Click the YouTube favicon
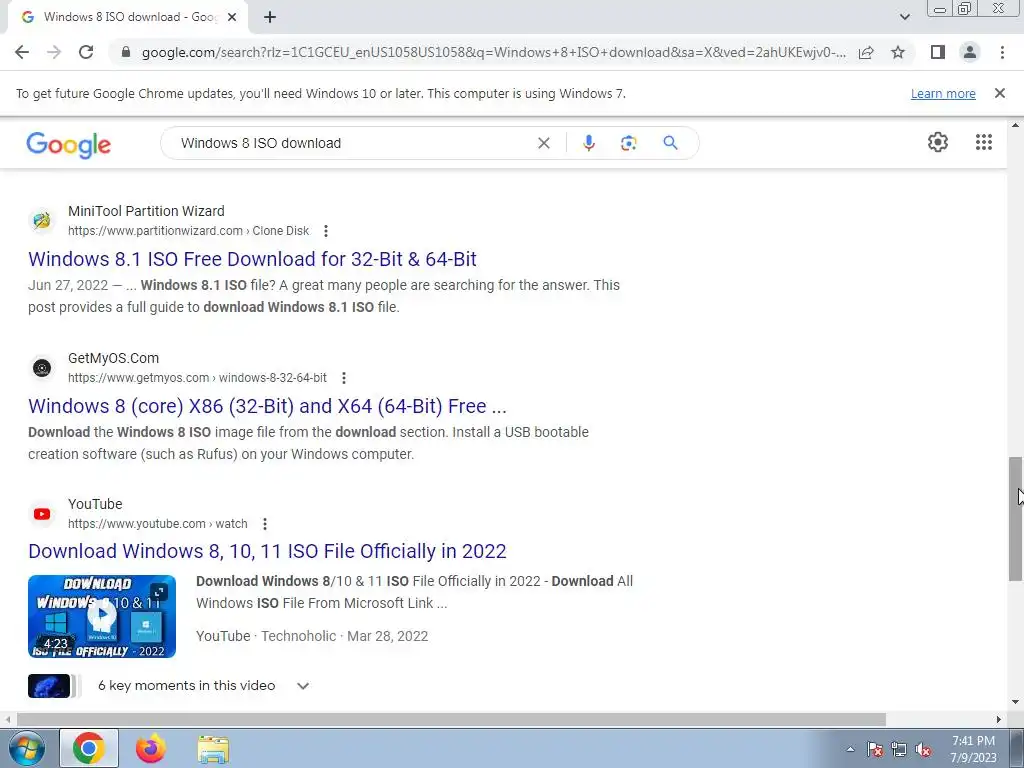The width and height of the screenshot is (1024, 768). pyautogui.click(x=42, y=514)
